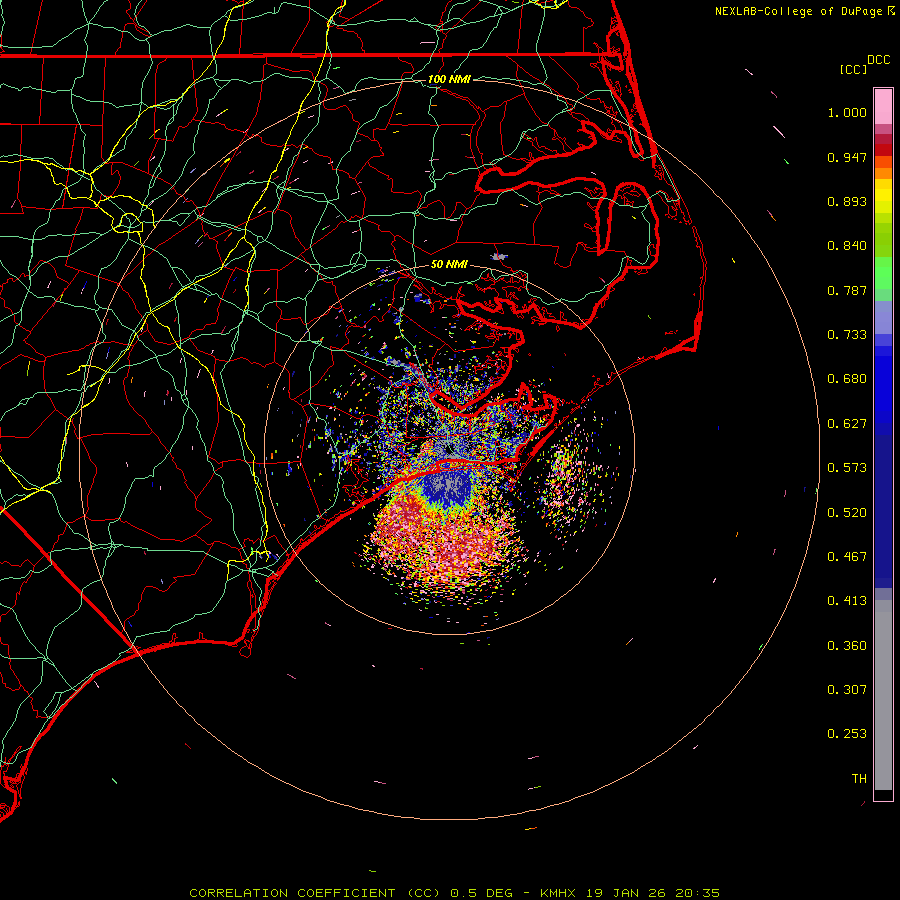Click the 0.947 value on the color scale
The image size is (900, 900).
[x=847, y=158]
